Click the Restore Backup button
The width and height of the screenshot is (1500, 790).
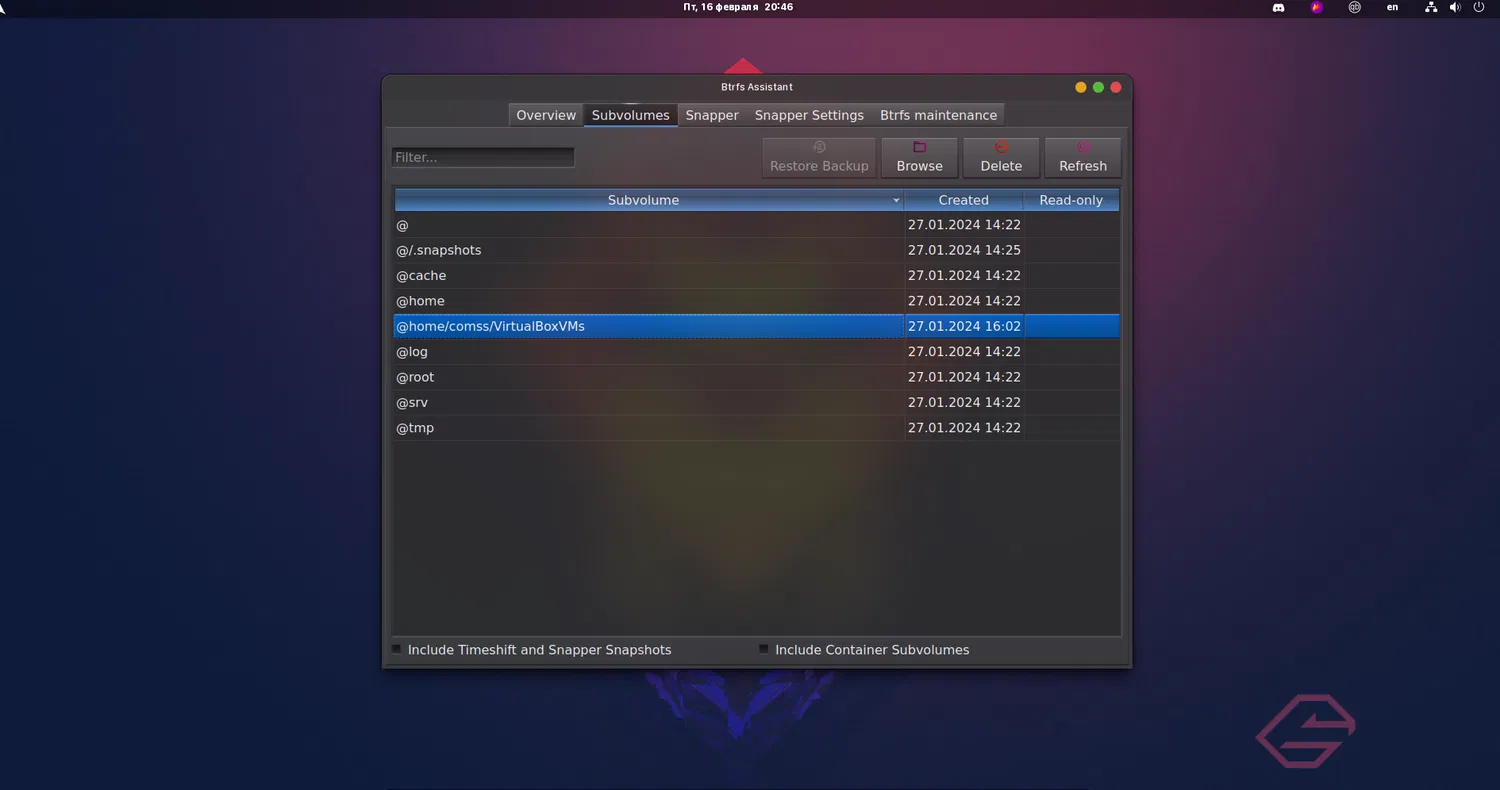tap(819, 158)
